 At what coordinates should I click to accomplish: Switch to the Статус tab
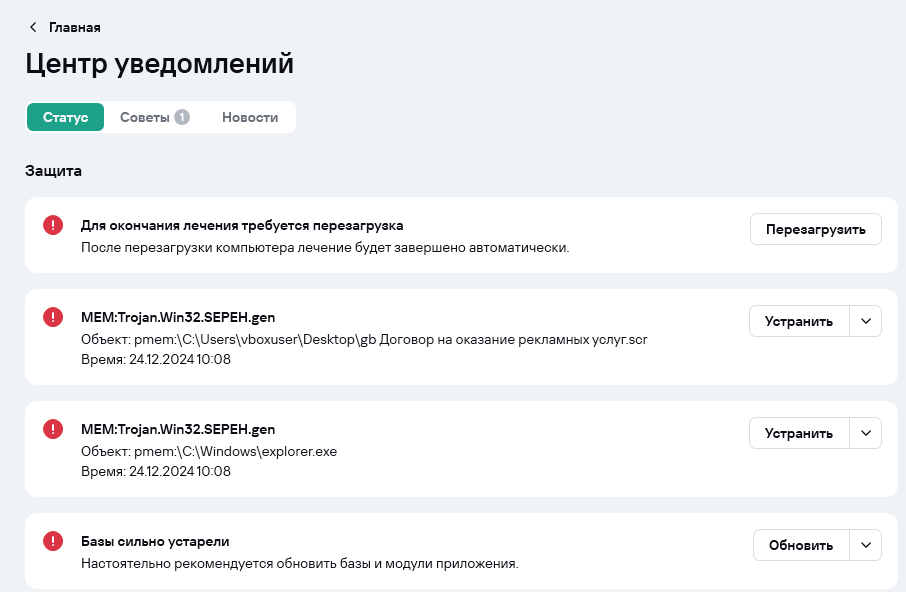[66, 117]
